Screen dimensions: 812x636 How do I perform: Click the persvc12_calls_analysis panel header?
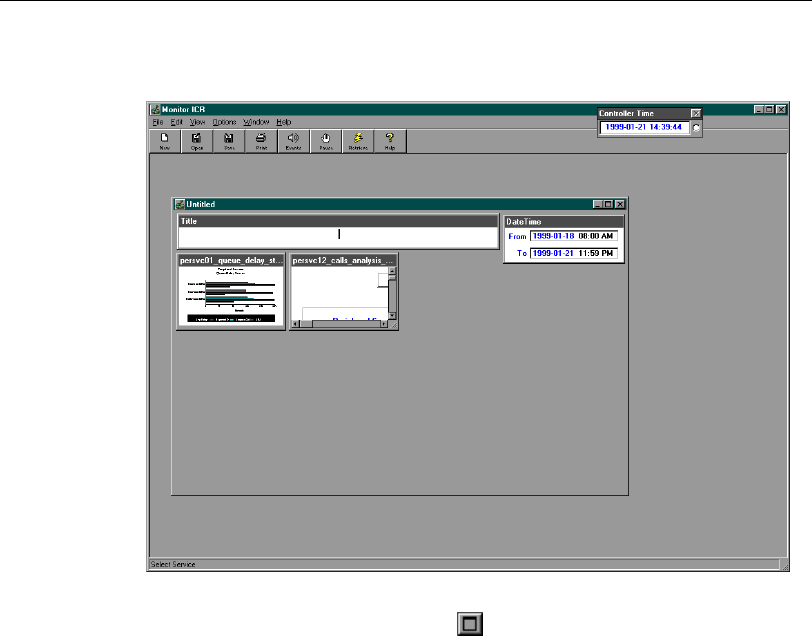pos(344,261)
